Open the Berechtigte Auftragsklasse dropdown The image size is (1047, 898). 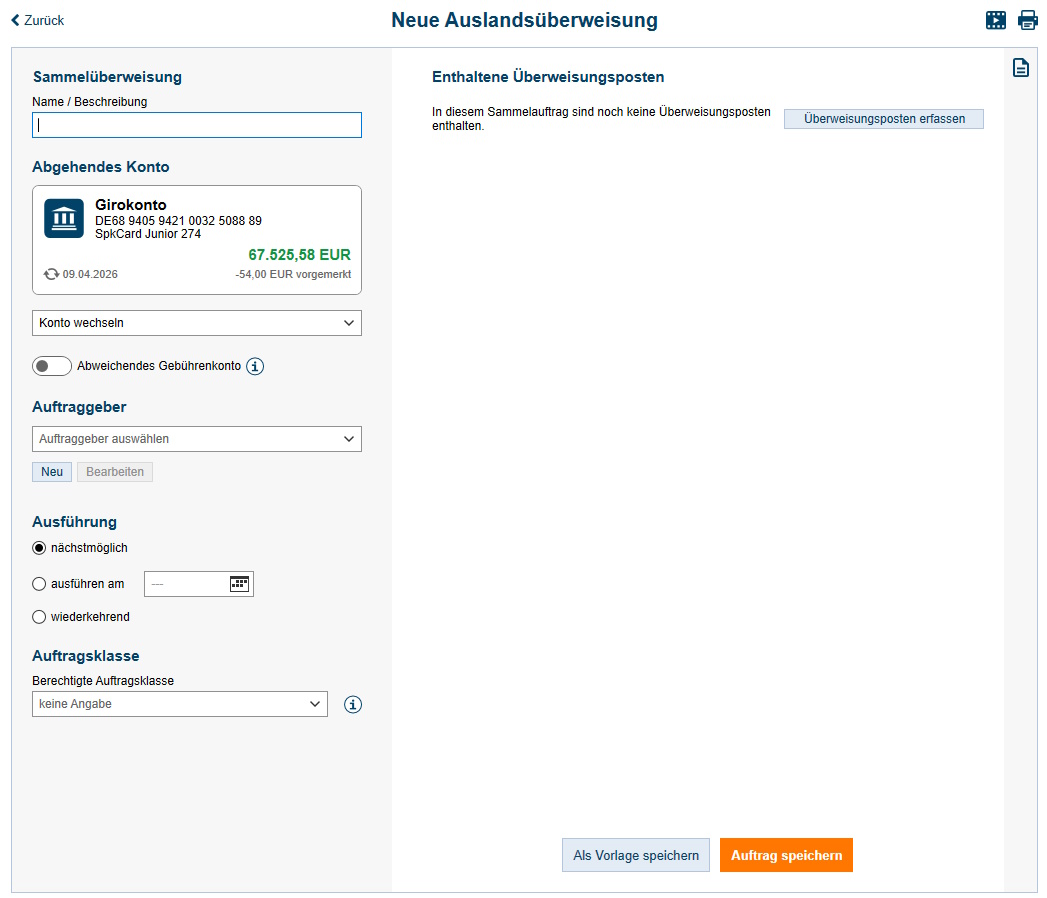[180, 704]
